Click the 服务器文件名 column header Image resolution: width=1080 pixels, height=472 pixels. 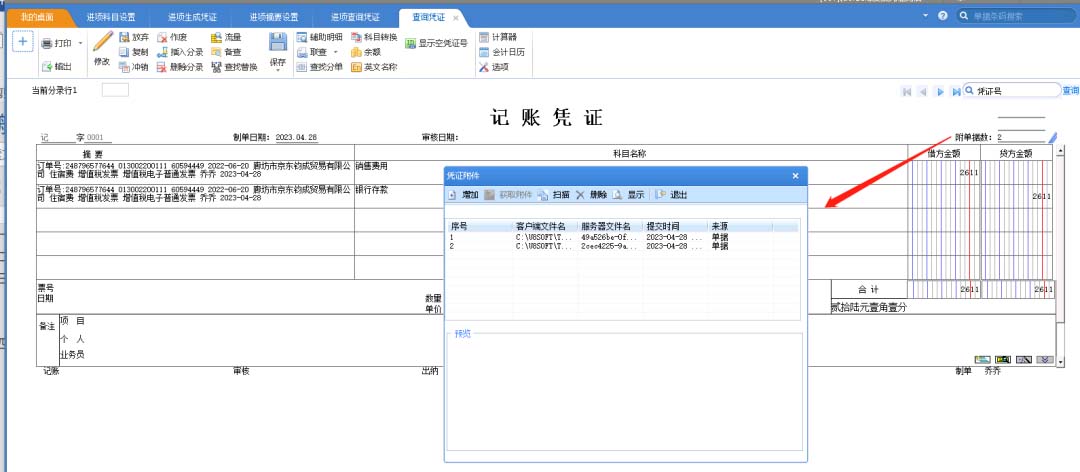610,226
